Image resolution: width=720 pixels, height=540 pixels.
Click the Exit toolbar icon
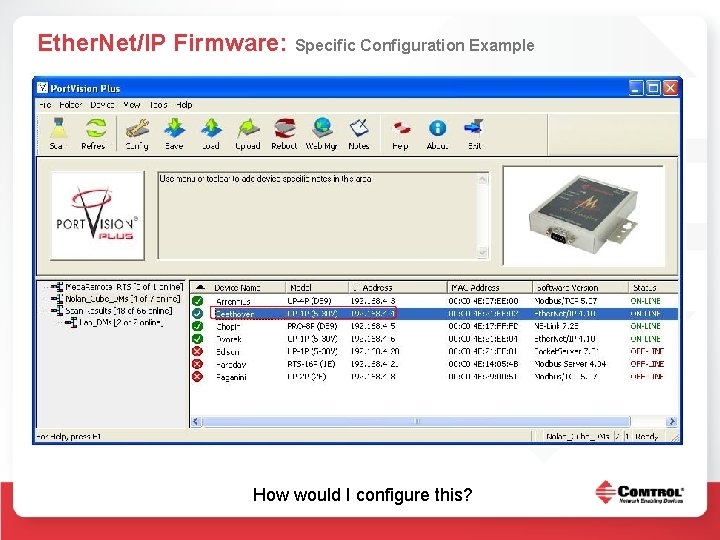(474, 133)
